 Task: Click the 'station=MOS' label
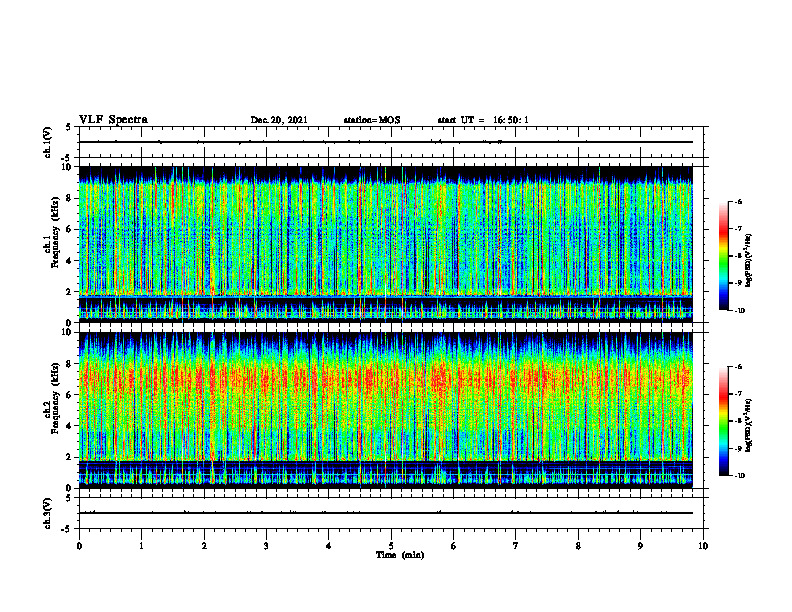[372, 120]
